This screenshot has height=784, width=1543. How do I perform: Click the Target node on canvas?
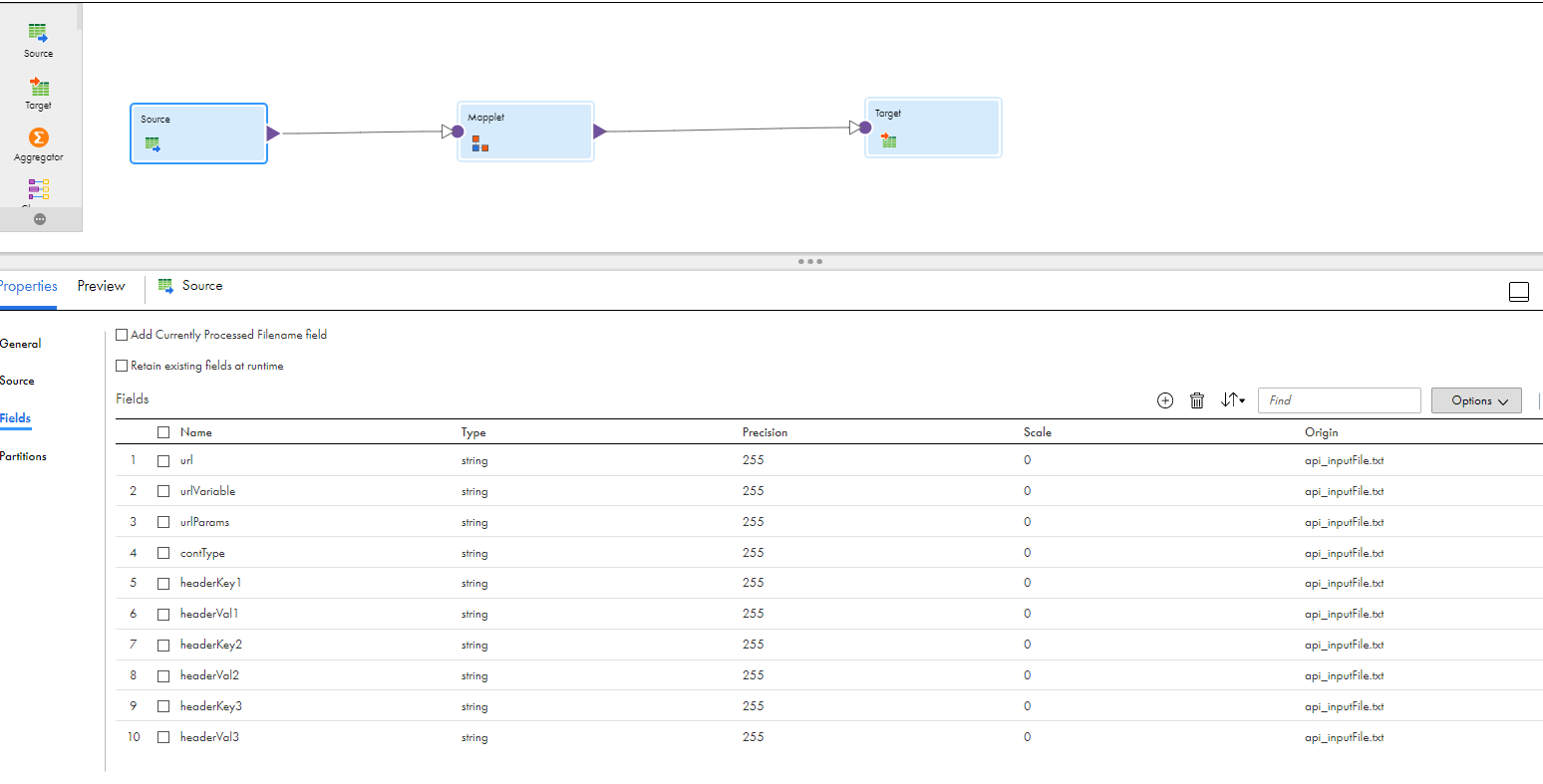coord(932,128)
